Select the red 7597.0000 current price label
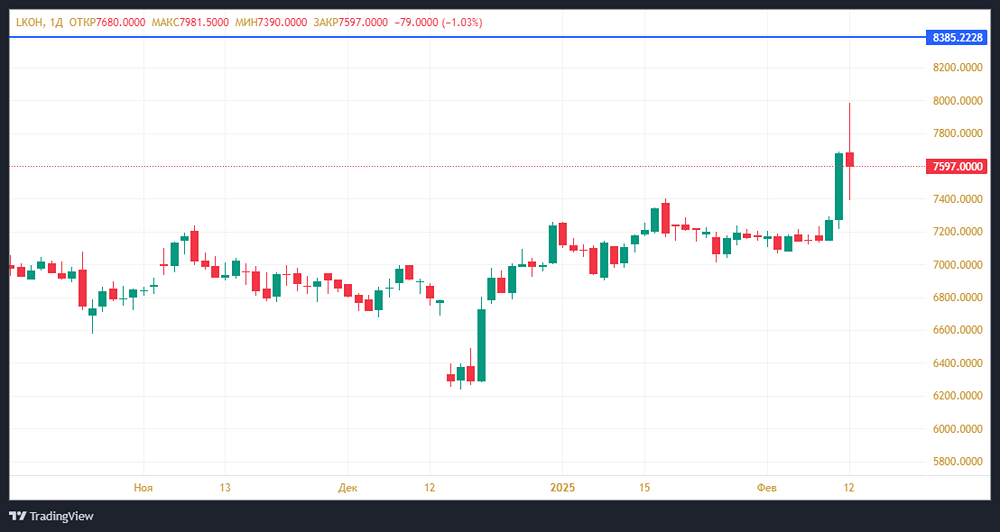1000x532 pixels. 957,166
